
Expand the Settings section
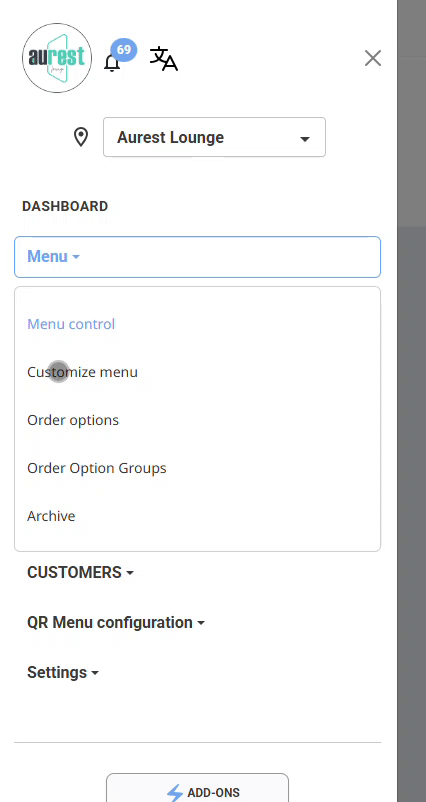pyautogui.click(x=63, y=673)
